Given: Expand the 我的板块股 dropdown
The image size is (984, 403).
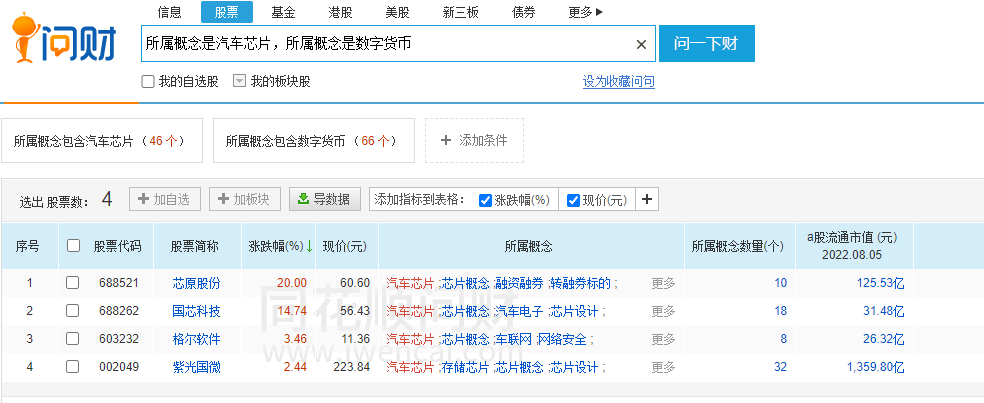Looking at the screenshot, I should point(239,82).
